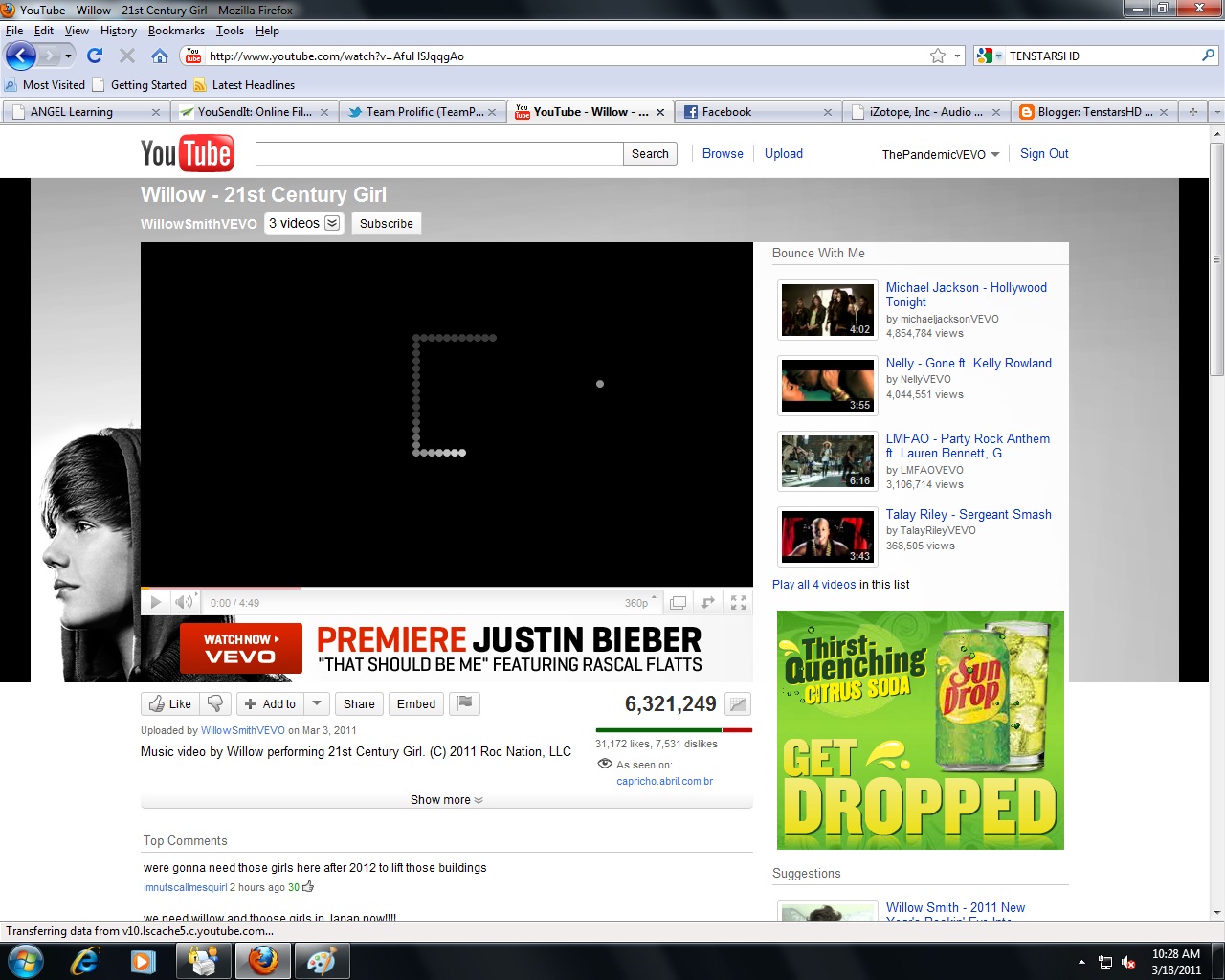Image resolution: width=1225 pixels, height=980 pixels.
Task: Open LMFAO Party Rock Anthem thumbnail
Action: 828,461
